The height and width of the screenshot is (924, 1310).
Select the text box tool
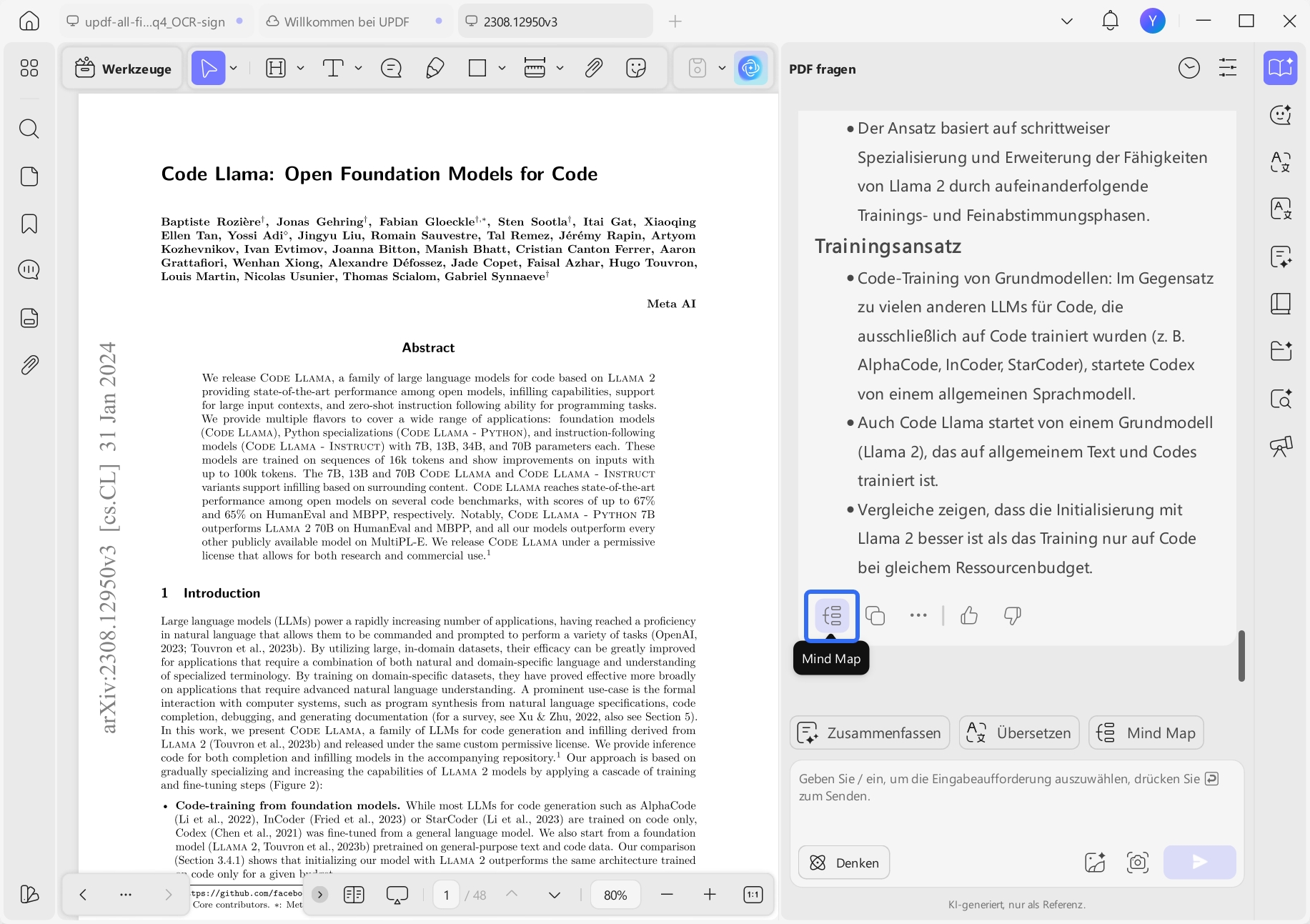click(333, 68)
